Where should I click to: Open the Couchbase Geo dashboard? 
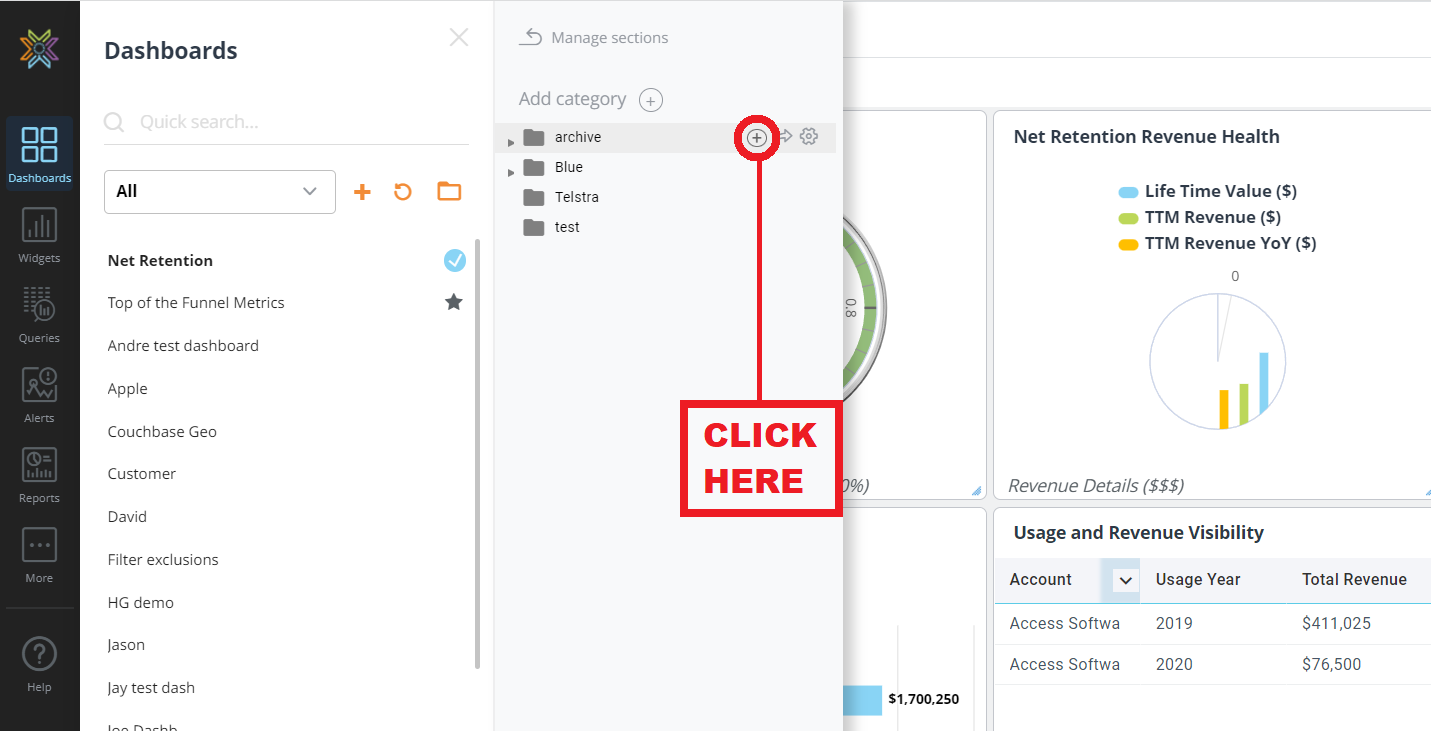[162, 432]
